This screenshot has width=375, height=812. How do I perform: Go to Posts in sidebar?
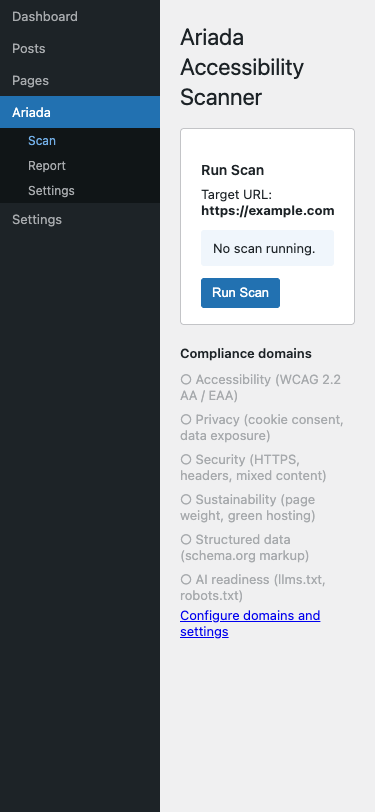pos(80,49)
